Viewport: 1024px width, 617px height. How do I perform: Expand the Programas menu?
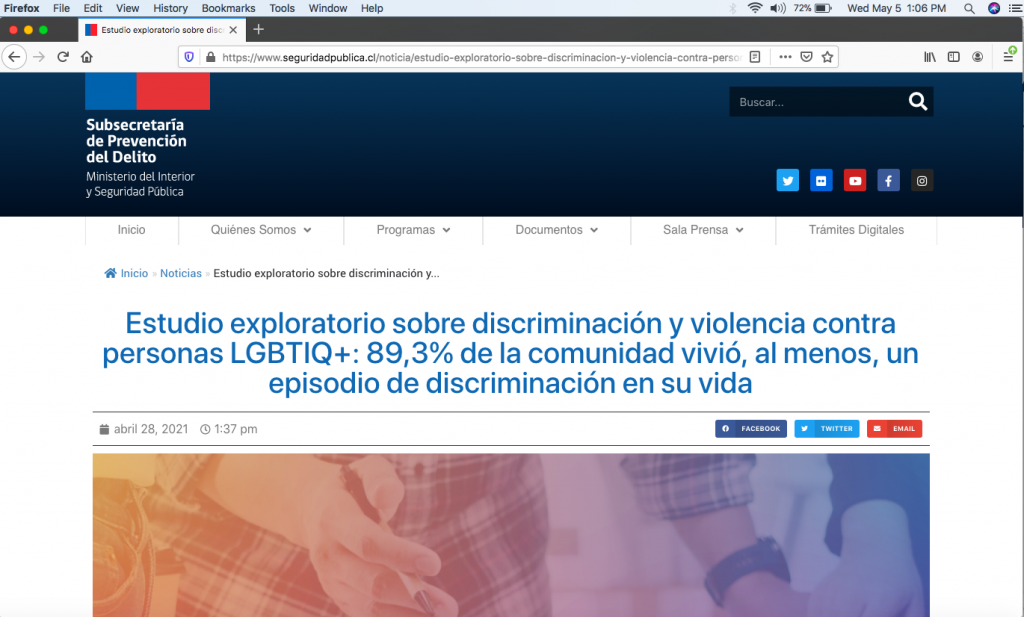pos(413,230)
